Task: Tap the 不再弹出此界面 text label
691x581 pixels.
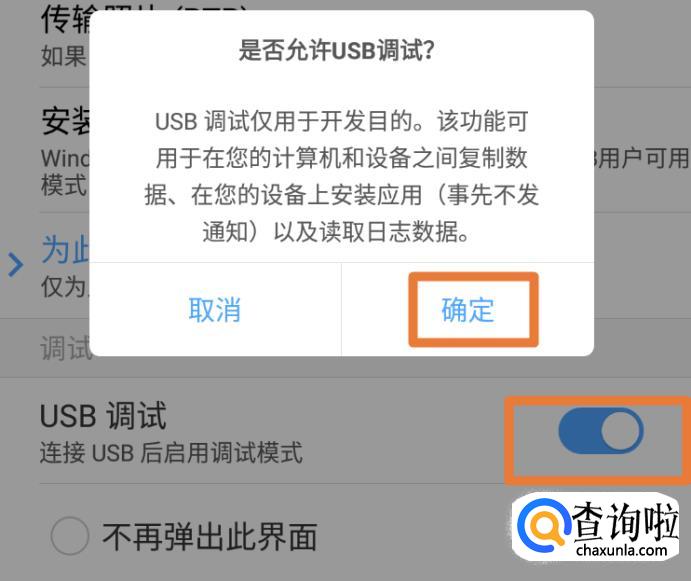Action: pyautogui.click(x=210, y=536)
